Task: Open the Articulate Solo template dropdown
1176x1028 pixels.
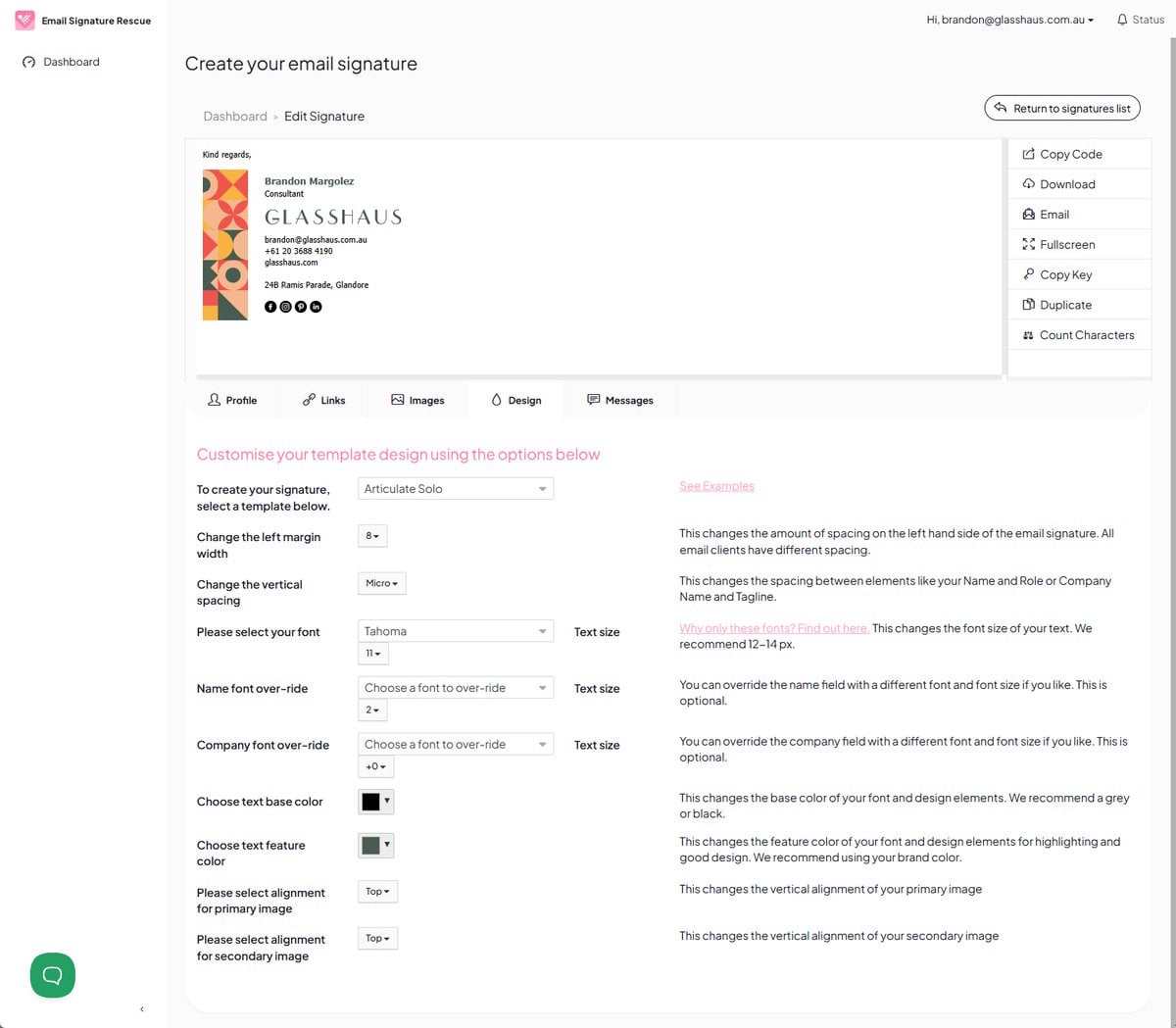Action: 456,489
